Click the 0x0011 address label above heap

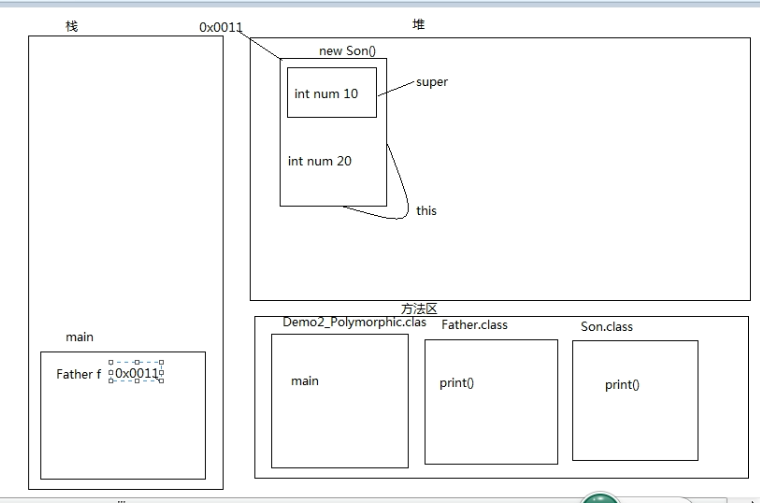click(x=221, y=27)
